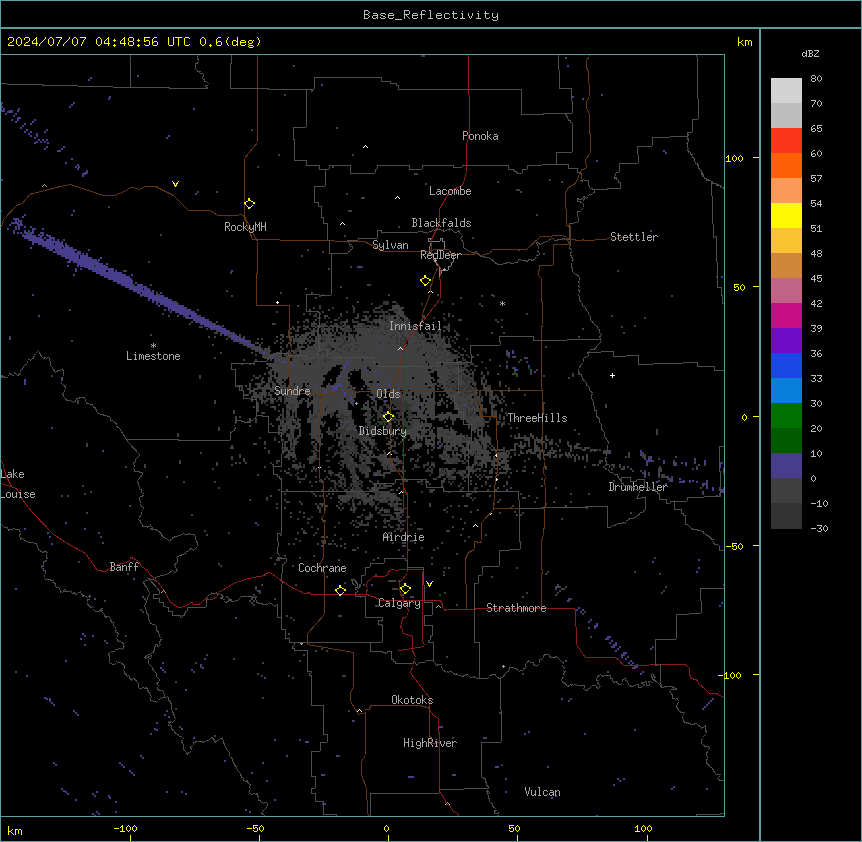Click the Vulcan label
The image size is (862, 842).
point(542,792)
